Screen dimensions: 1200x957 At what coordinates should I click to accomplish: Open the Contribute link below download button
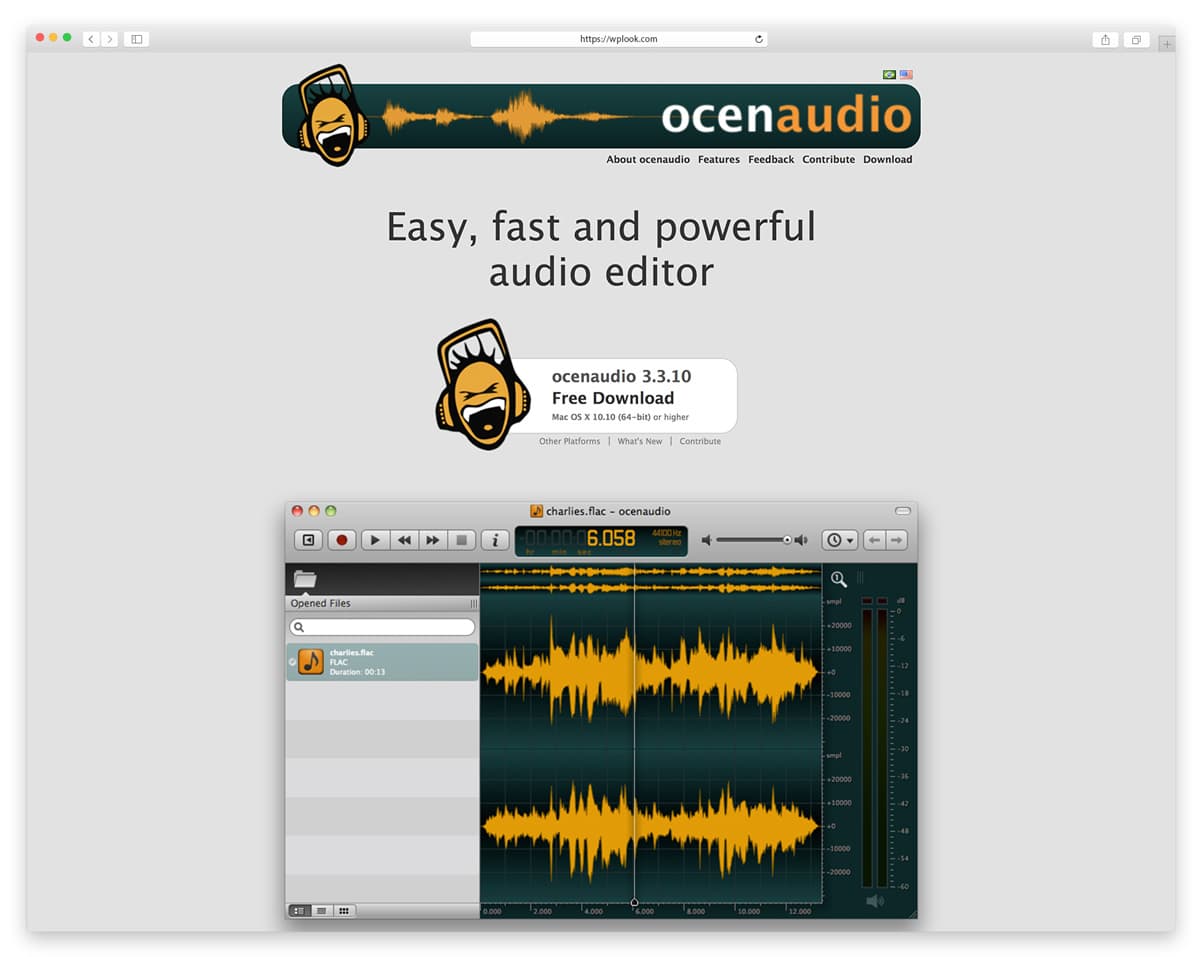point(700,441)
